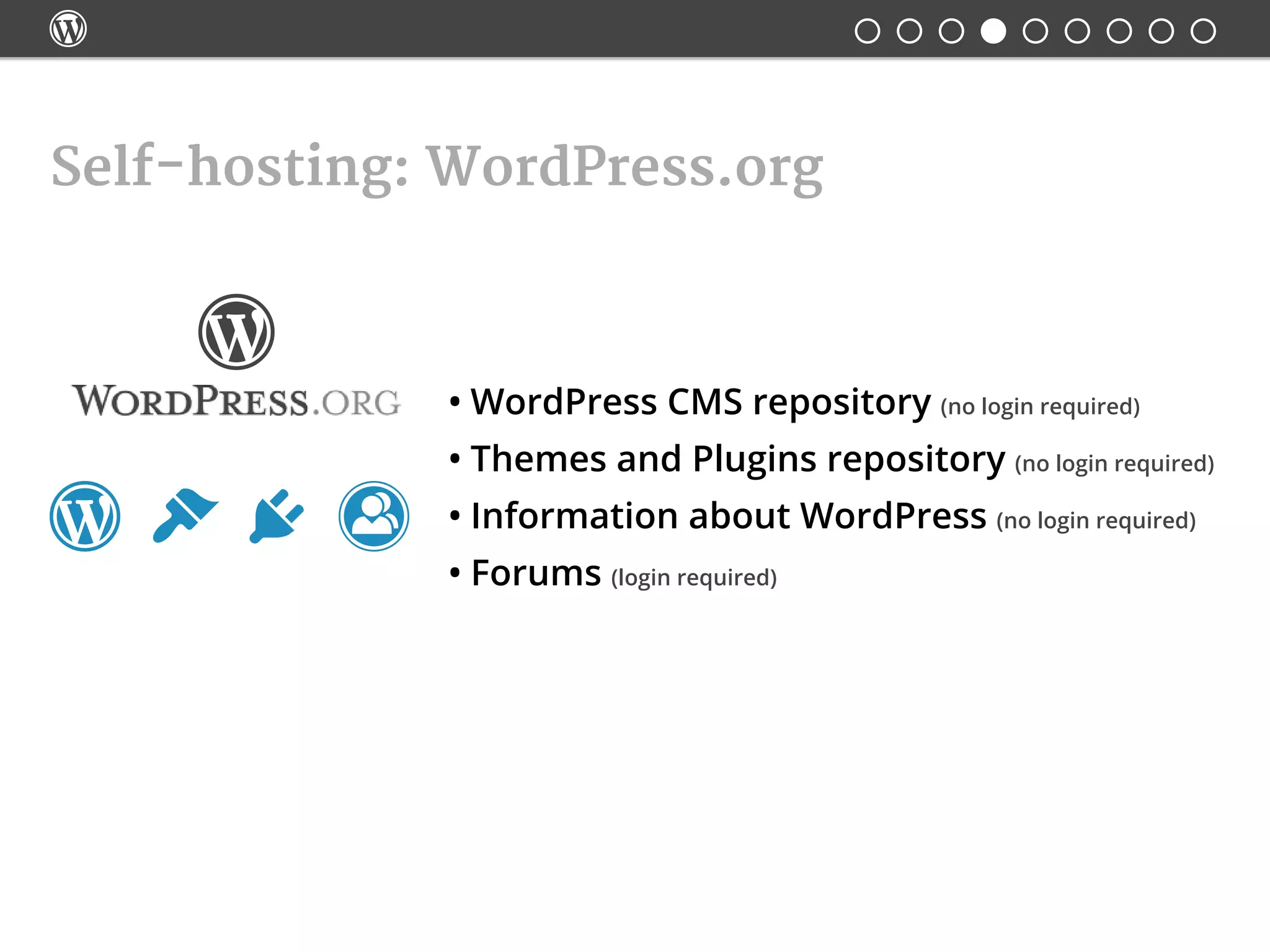Click 'WordPress CMS repository' bullet text
Screen dimensions: 1270x952
(701, 402)
